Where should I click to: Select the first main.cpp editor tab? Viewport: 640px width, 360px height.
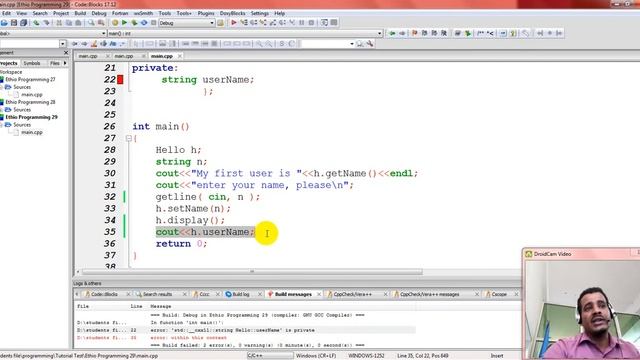[x=88, y=56]
